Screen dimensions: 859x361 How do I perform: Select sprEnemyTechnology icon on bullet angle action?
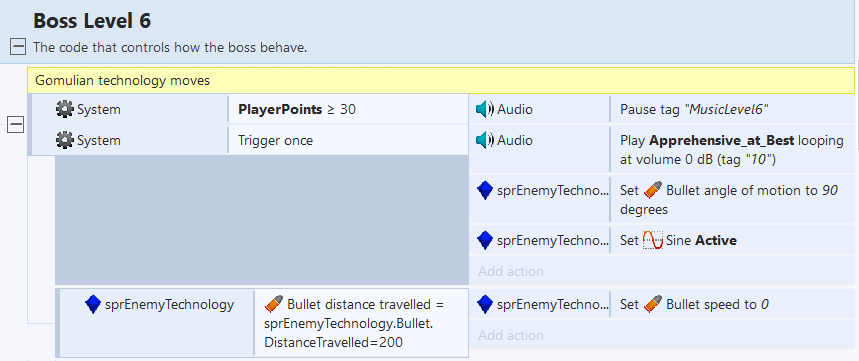point(485,190)
